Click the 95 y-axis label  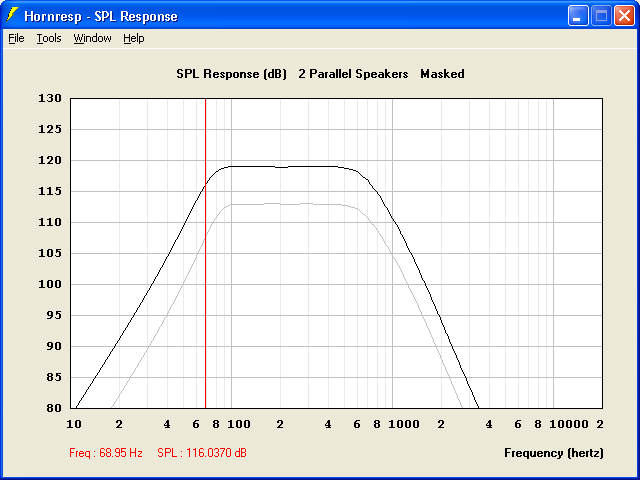click(54, 316)
